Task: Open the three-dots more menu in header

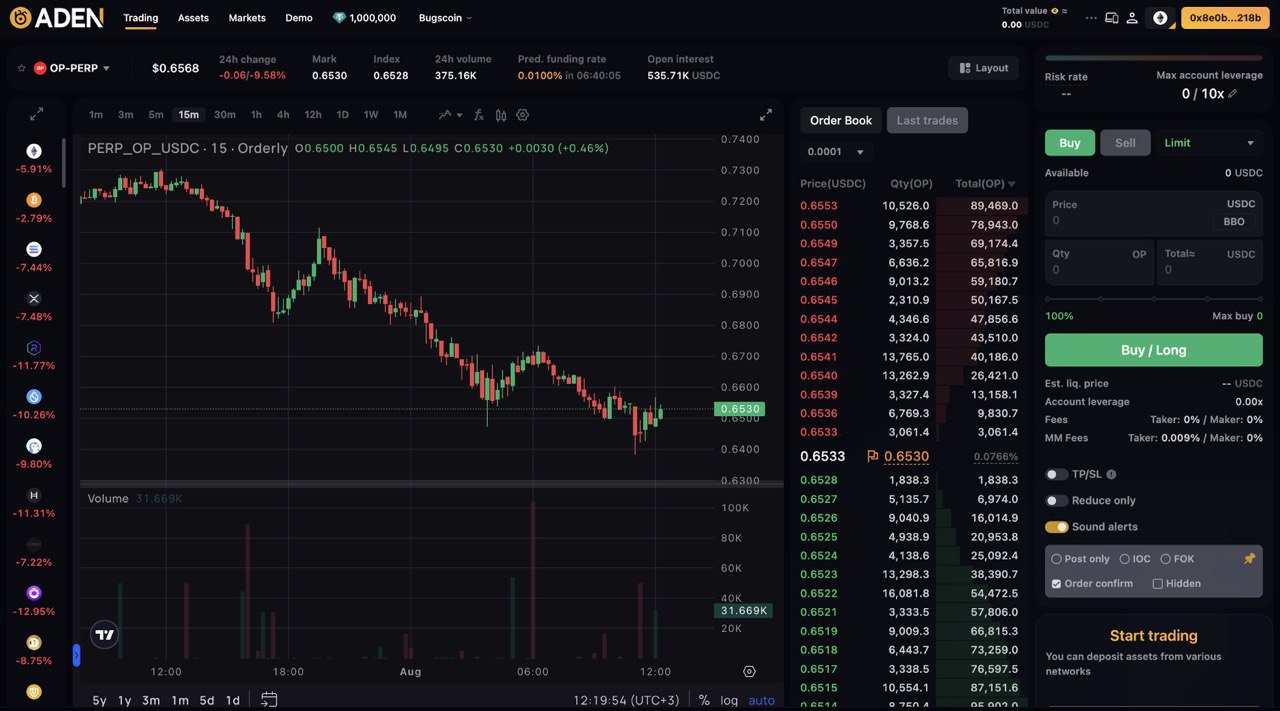Action: [x=1091, y=18]
